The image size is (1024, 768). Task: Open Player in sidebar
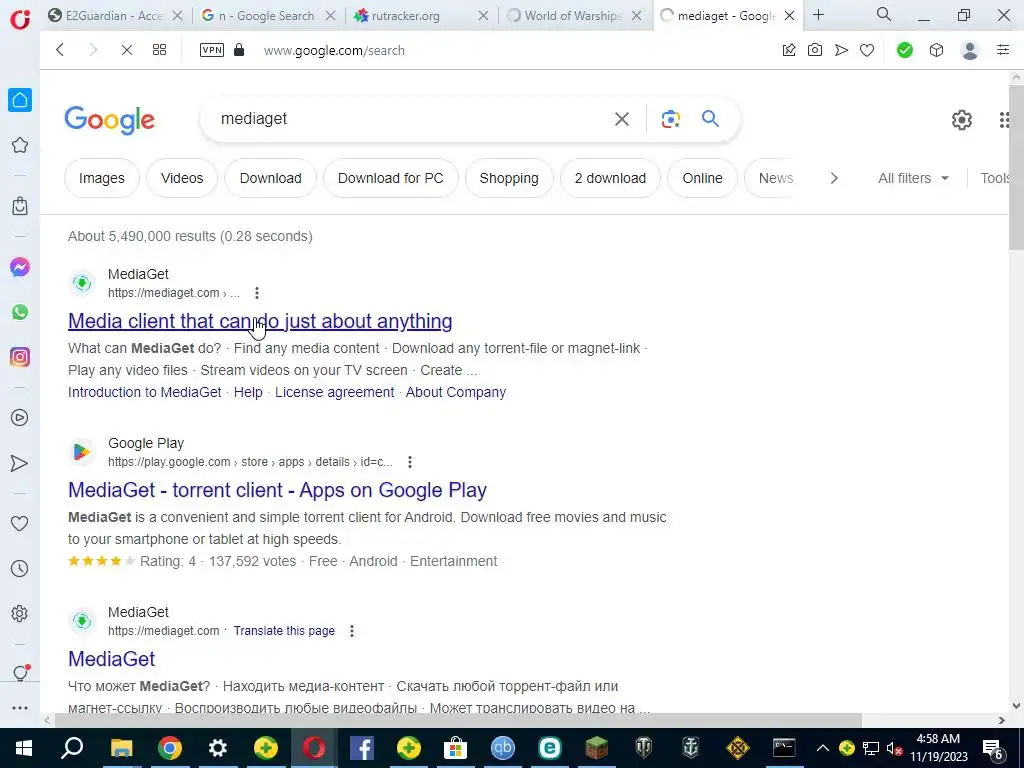coord(20,418)
